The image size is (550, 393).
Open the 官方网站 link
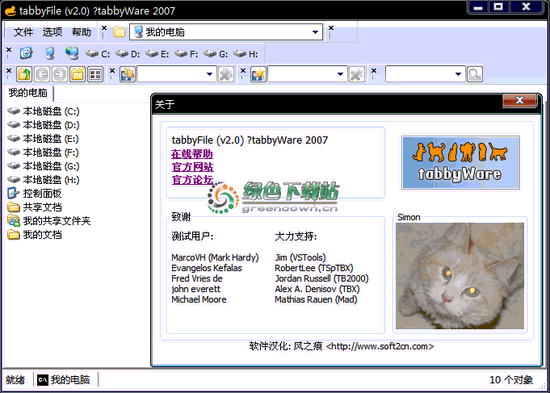(x=193, y=167)
